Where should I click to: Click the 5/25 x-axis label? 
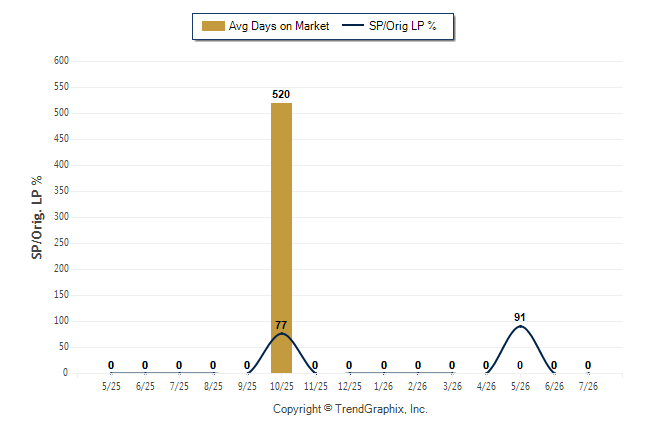(111, 386)
